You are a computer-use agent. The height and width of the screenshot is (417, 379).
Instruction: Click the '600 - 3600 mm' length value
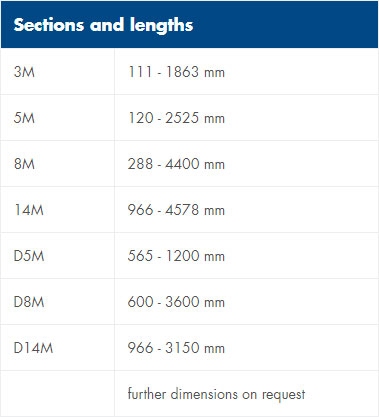(176, 302)
